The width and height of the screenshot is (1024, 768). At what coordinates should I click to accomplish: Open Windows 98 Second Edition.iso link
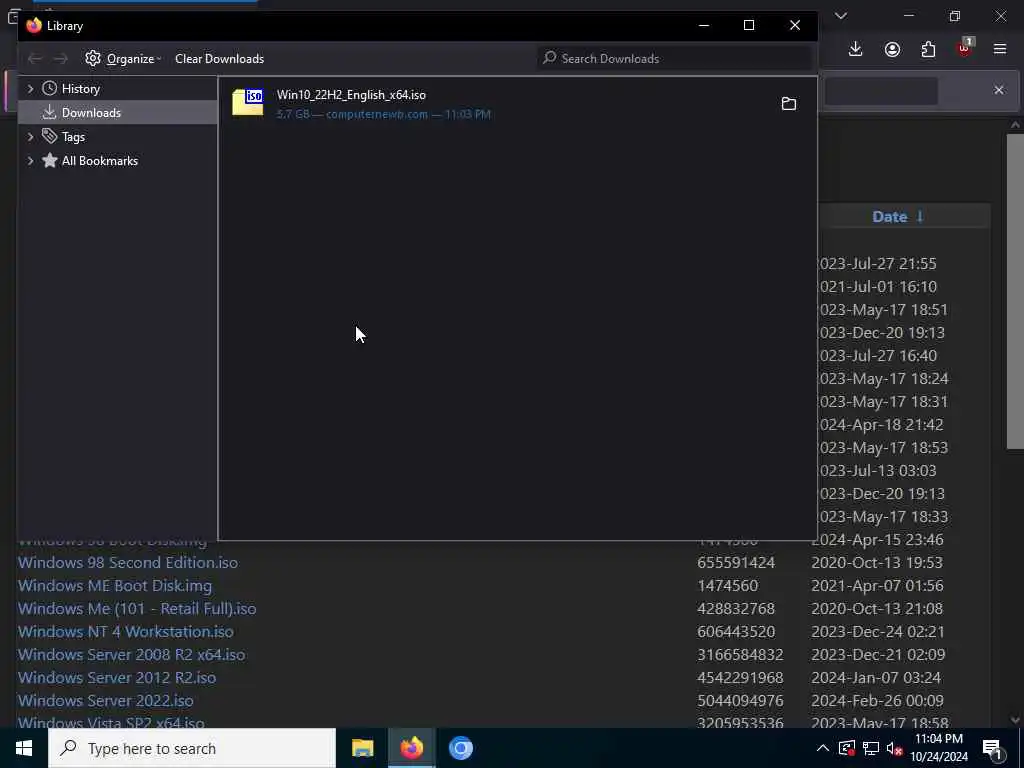(128, 562)
